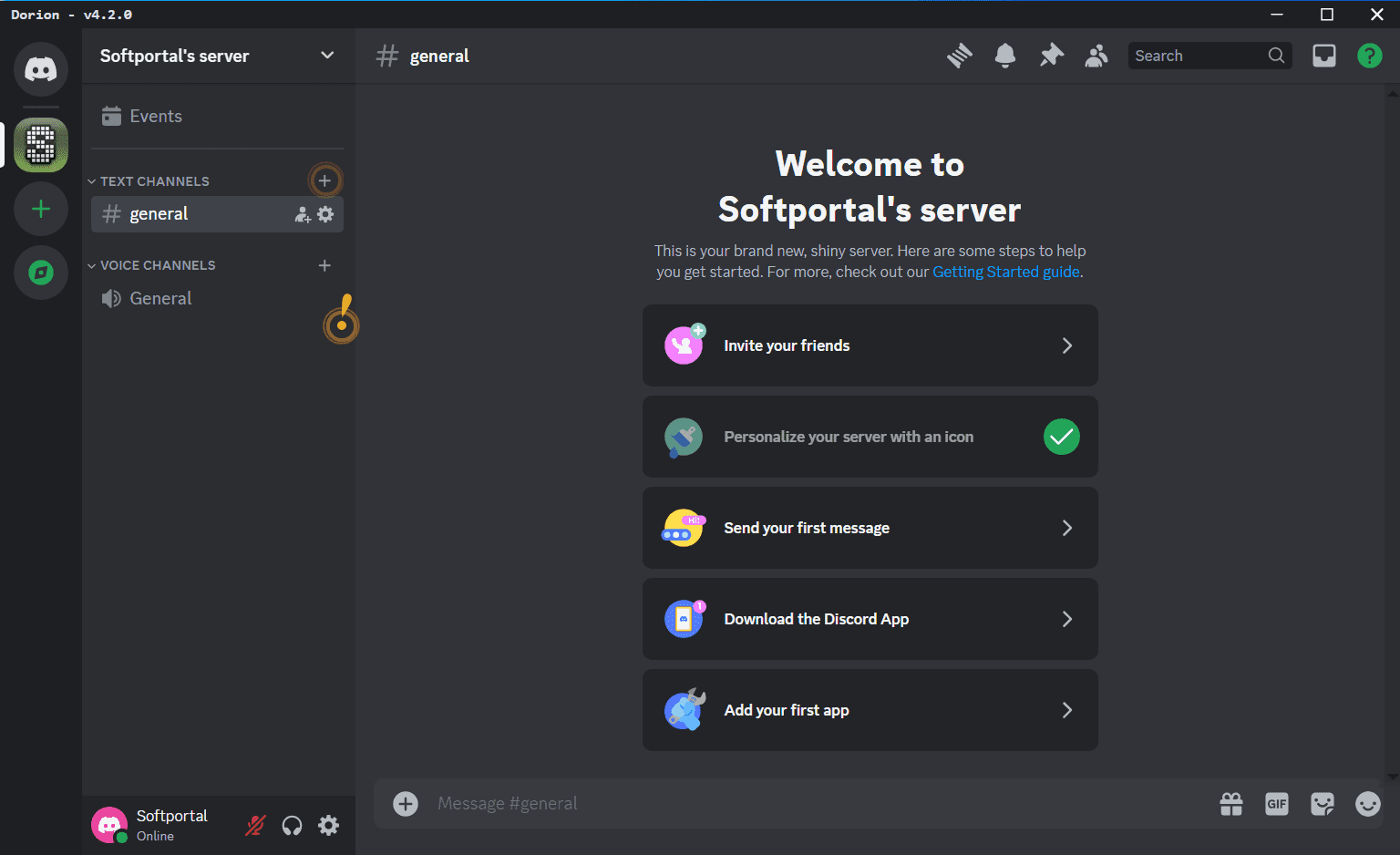Image resolution: width=1400 pixels, height=855 pixels.
Task: Click the attachment plus button
Action: coord(406,803)
